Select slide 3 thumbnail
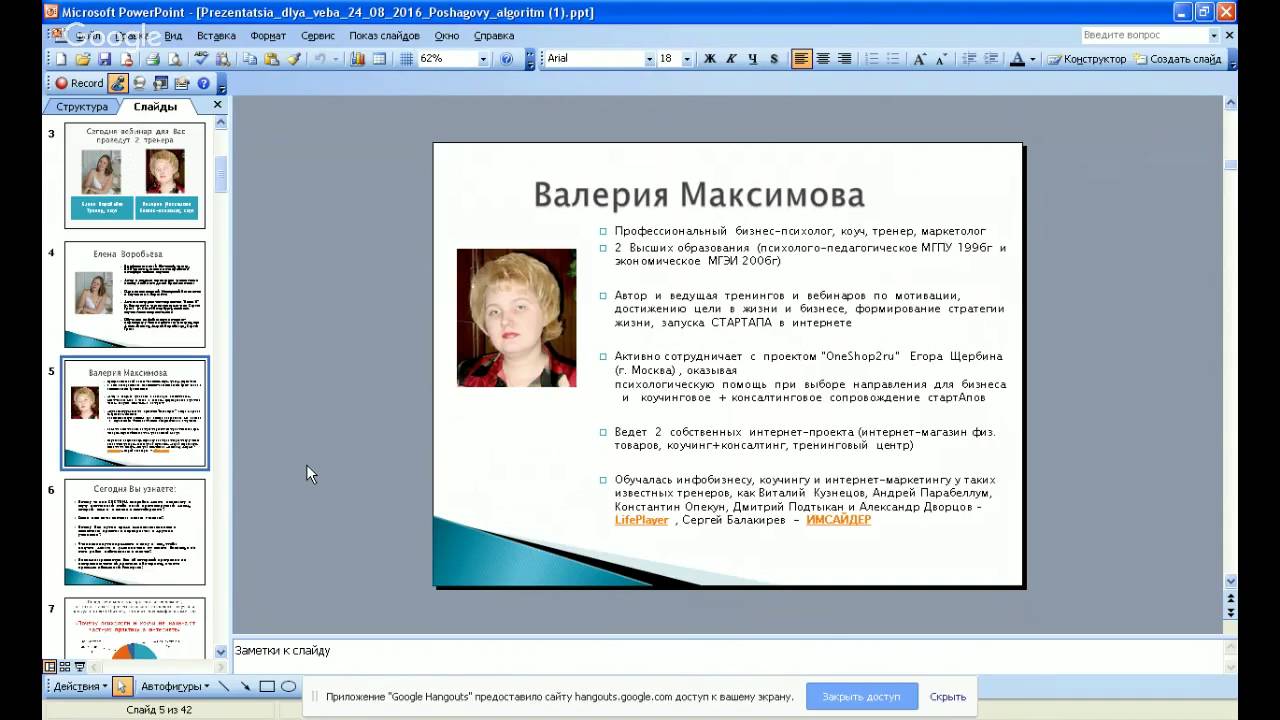Viewport: 1280px width, 720px height. coord(134,175)
